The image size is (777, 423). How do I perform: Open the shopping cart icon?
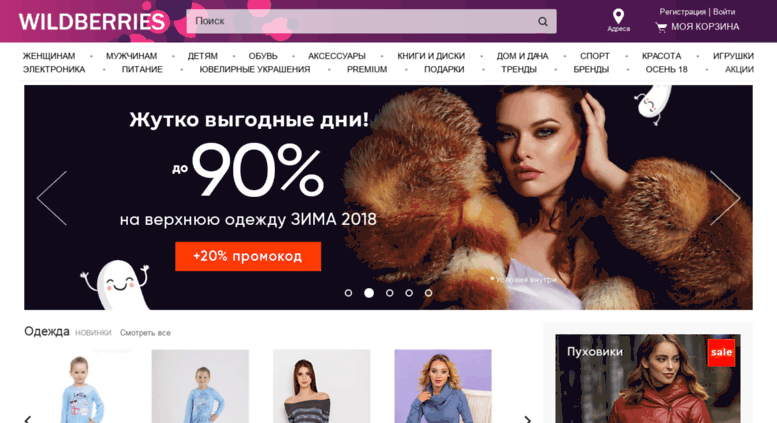[x=661, y=28]
